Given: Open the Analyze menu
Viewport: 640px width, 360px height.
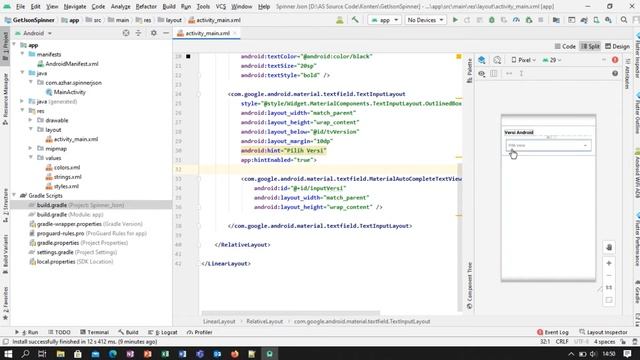Looking at the screenshot, I should point(120,7).
